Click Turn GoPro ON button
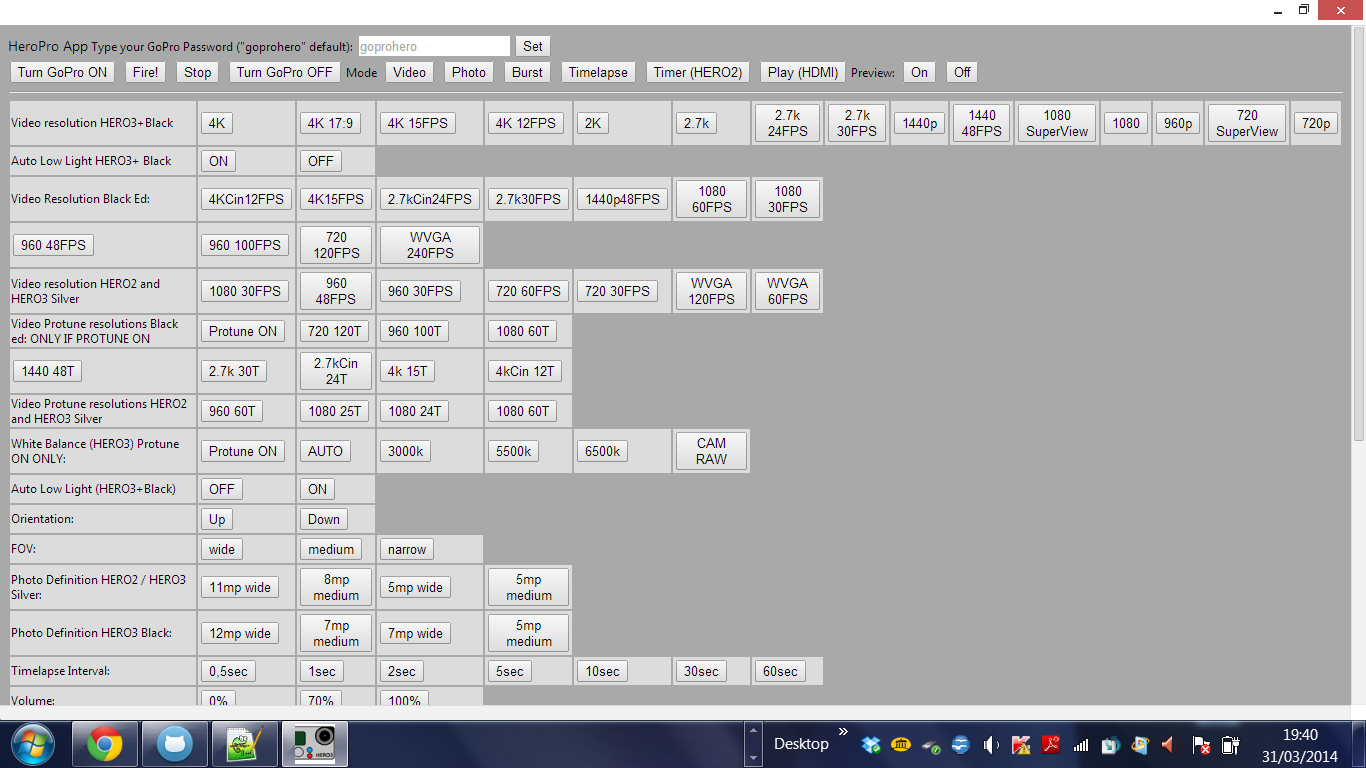 pos(62,72)
